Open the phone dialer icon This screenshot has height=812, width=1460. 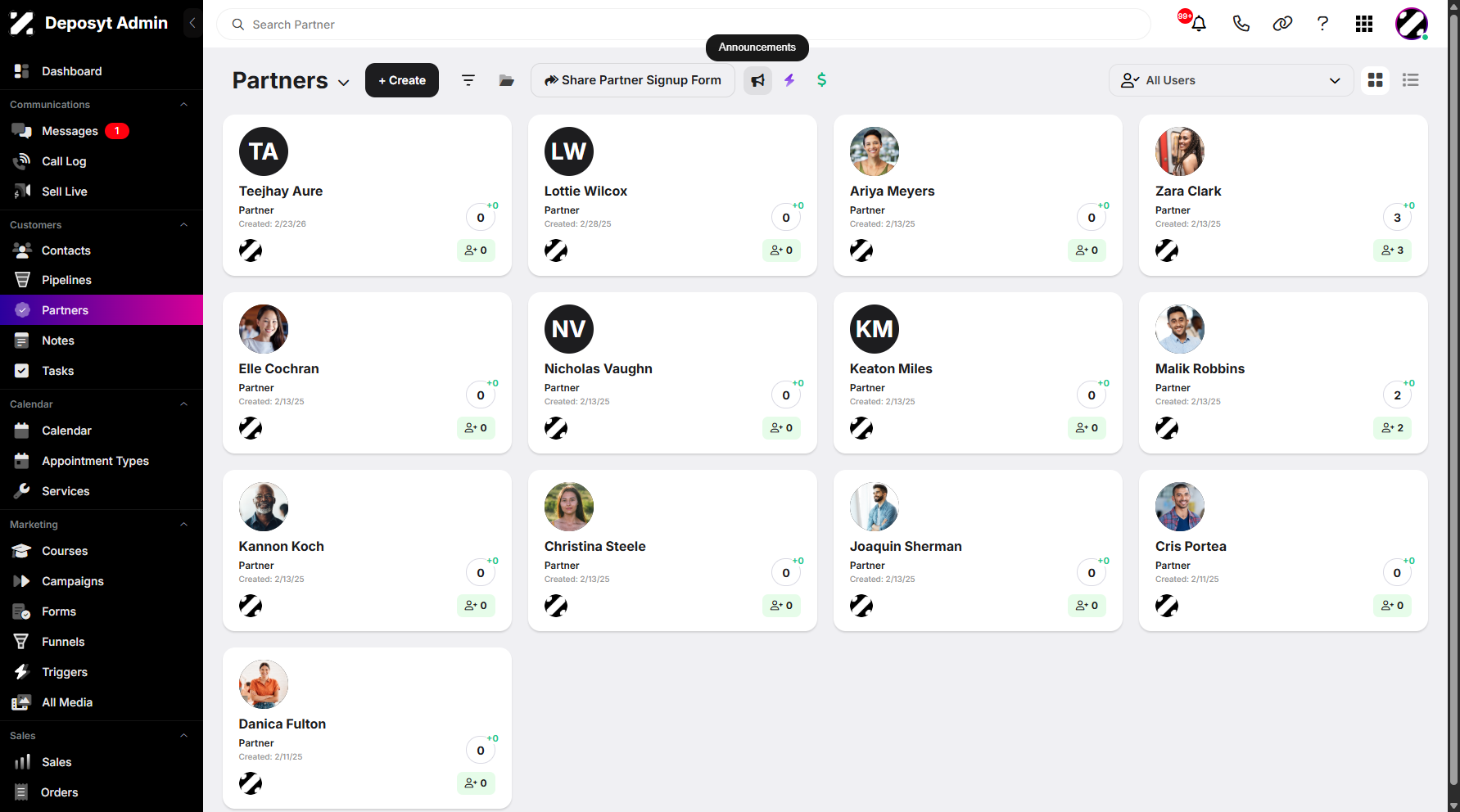tap(1241, 24)
